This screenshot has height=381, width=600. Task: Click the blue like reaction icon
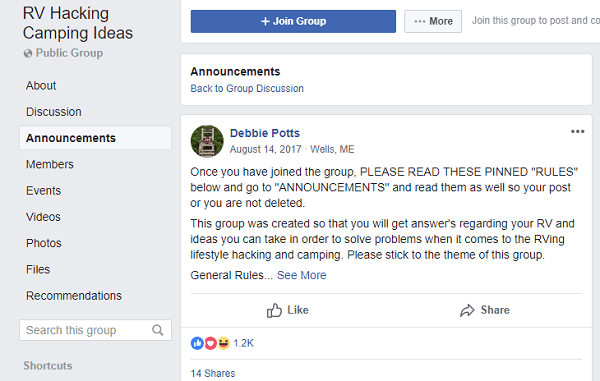click(x=197, y=343)
